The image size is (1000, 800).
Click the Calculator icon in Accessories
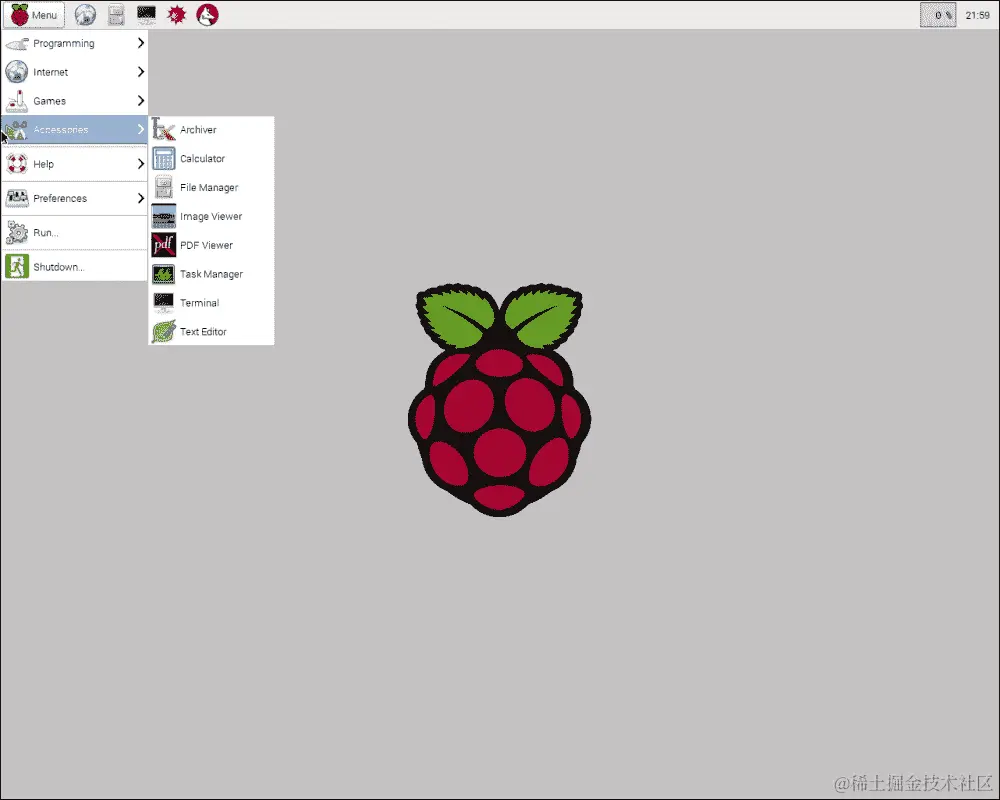point(163,158)
